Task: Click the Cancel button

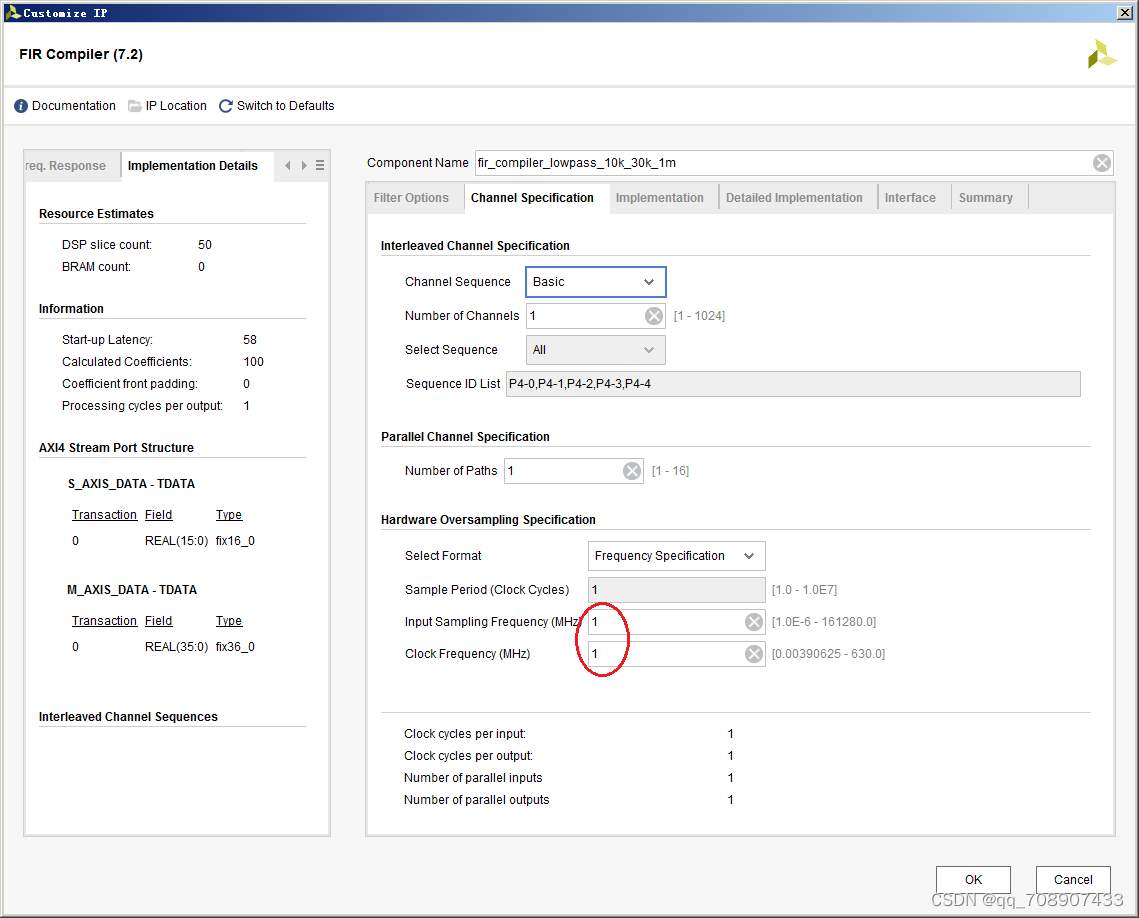Action: 1073,880
